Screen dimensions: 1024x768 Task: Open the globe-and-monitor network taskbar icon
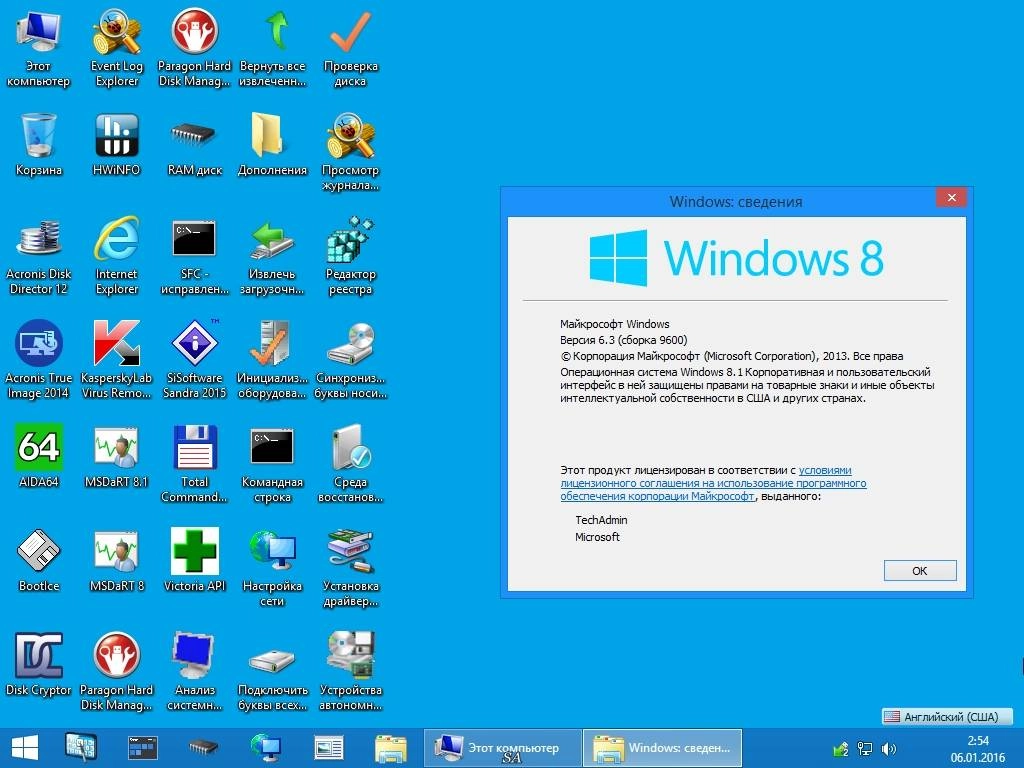(x=265, y=747)
